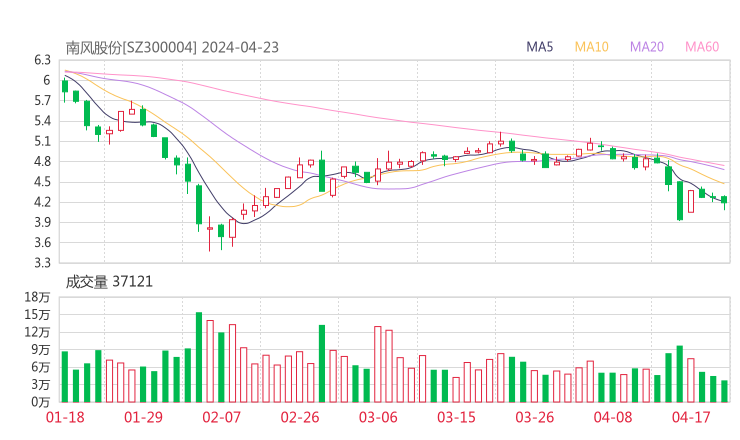740x440 pixels.
Task: Click the 5.7 price axis label
Action: pyautogui.click(x=42, y=101)
